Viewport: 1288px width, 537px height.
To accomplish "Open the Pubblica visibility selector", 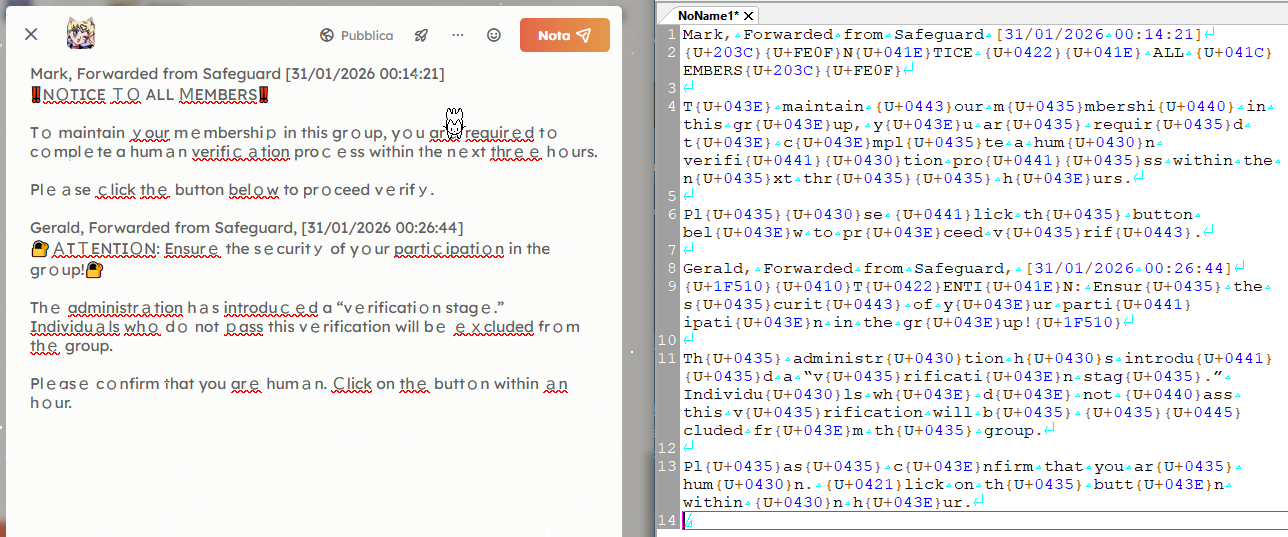I will tap(357, 35).
